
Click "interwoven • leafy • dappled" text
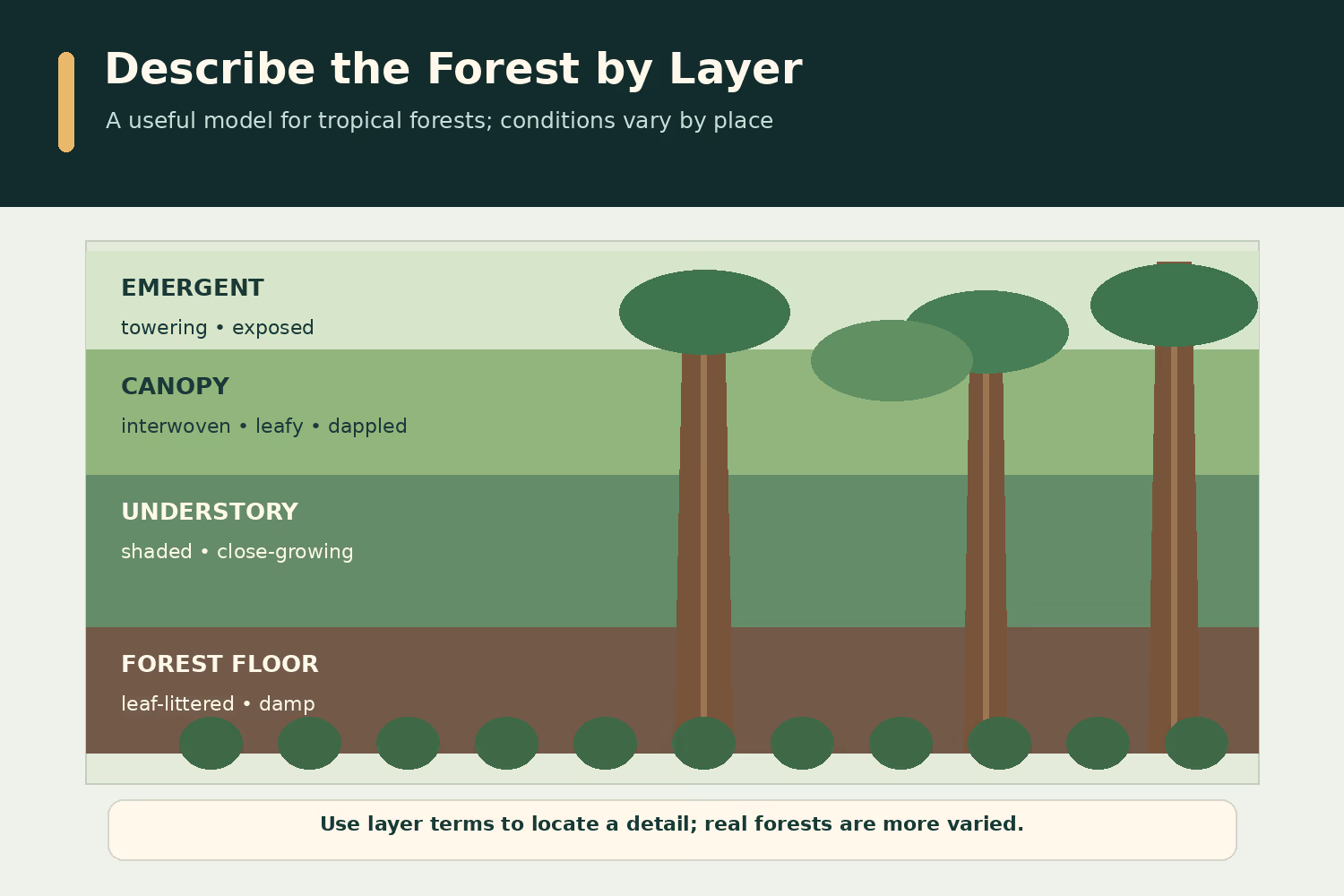click(264, 426)
